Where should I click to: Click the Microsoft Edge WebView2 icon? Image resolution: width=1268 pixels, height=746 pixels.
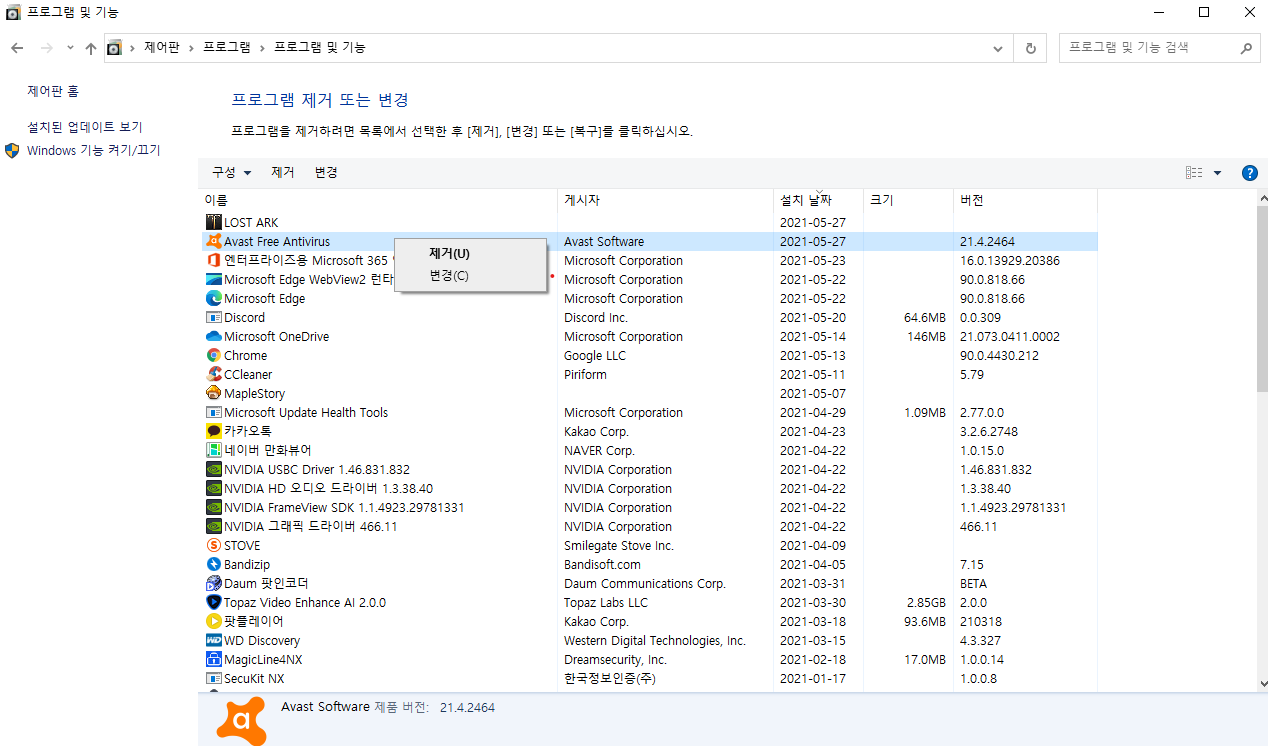(213, 279)
